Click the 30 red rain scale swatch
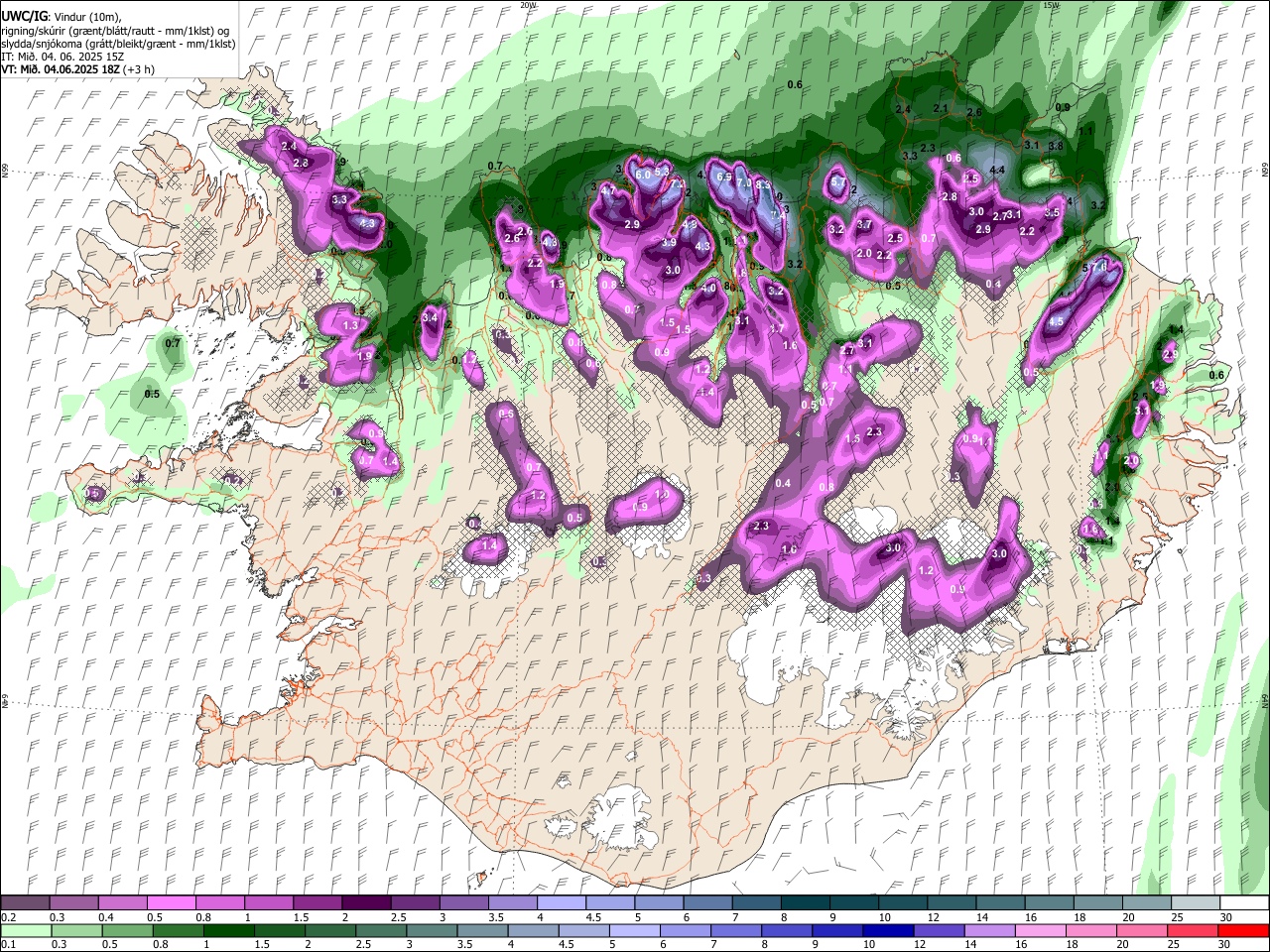 click(1244, 930)
